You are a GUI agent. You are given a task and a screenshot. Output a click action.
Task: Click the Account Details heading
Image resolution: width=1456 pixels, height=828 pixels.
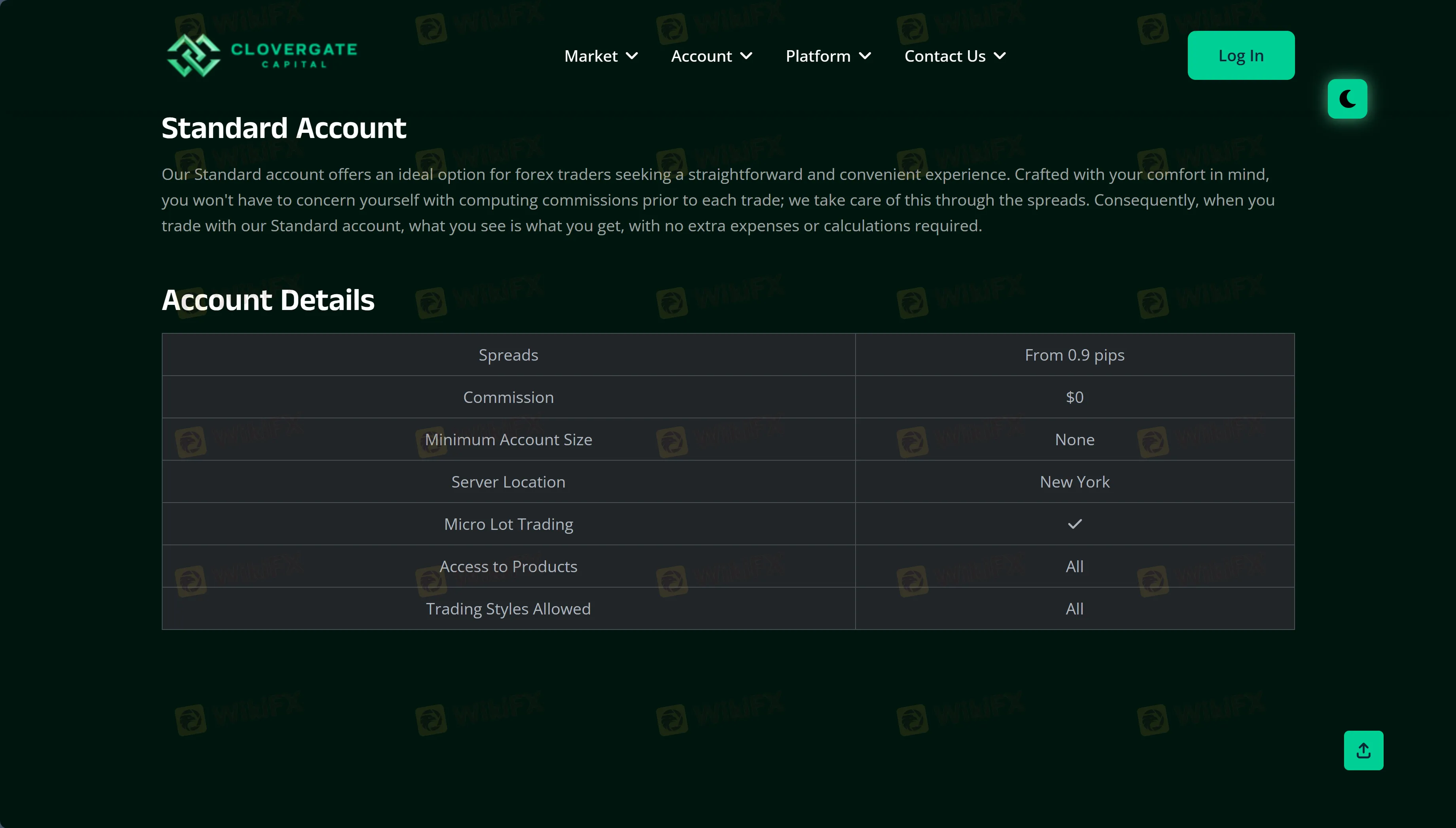pos(268,300)
